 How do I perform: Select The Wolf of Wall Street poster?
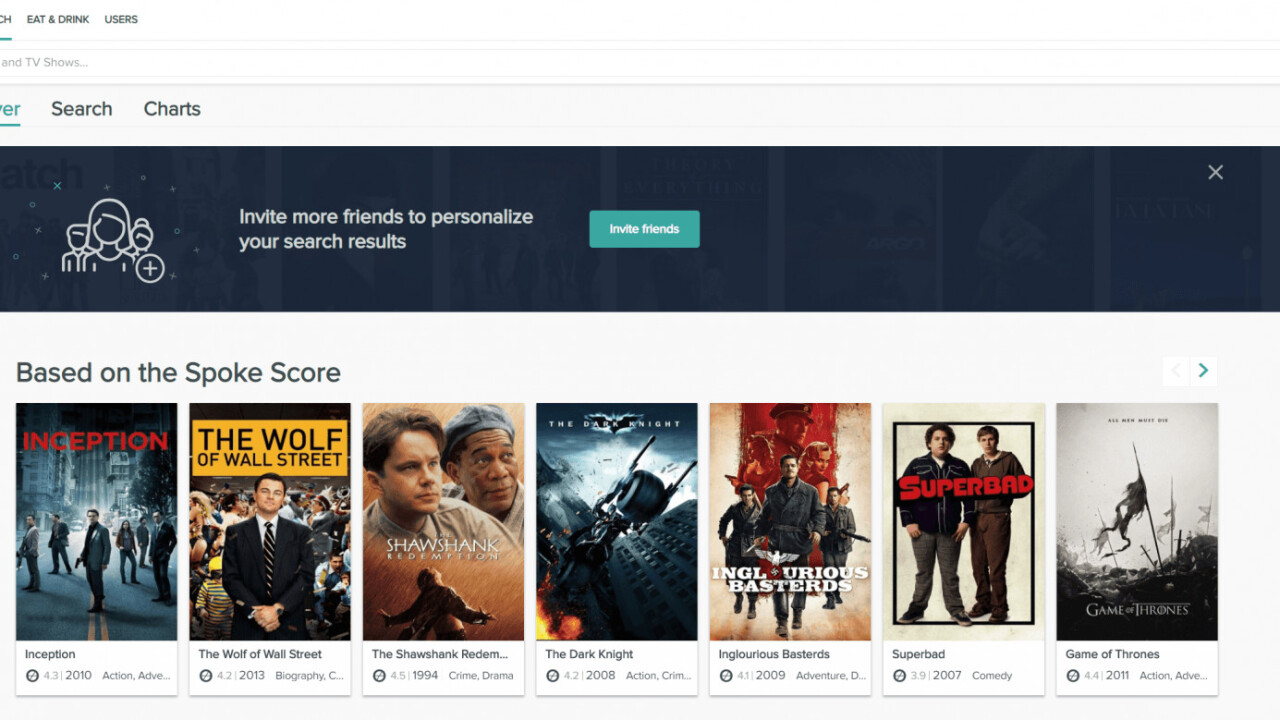(270, 521)
